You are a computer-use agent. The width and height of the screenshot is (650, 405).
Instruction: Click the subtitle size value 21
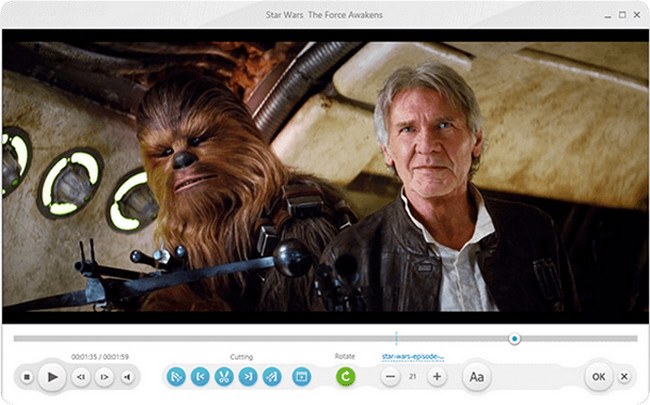coord(412,377)
